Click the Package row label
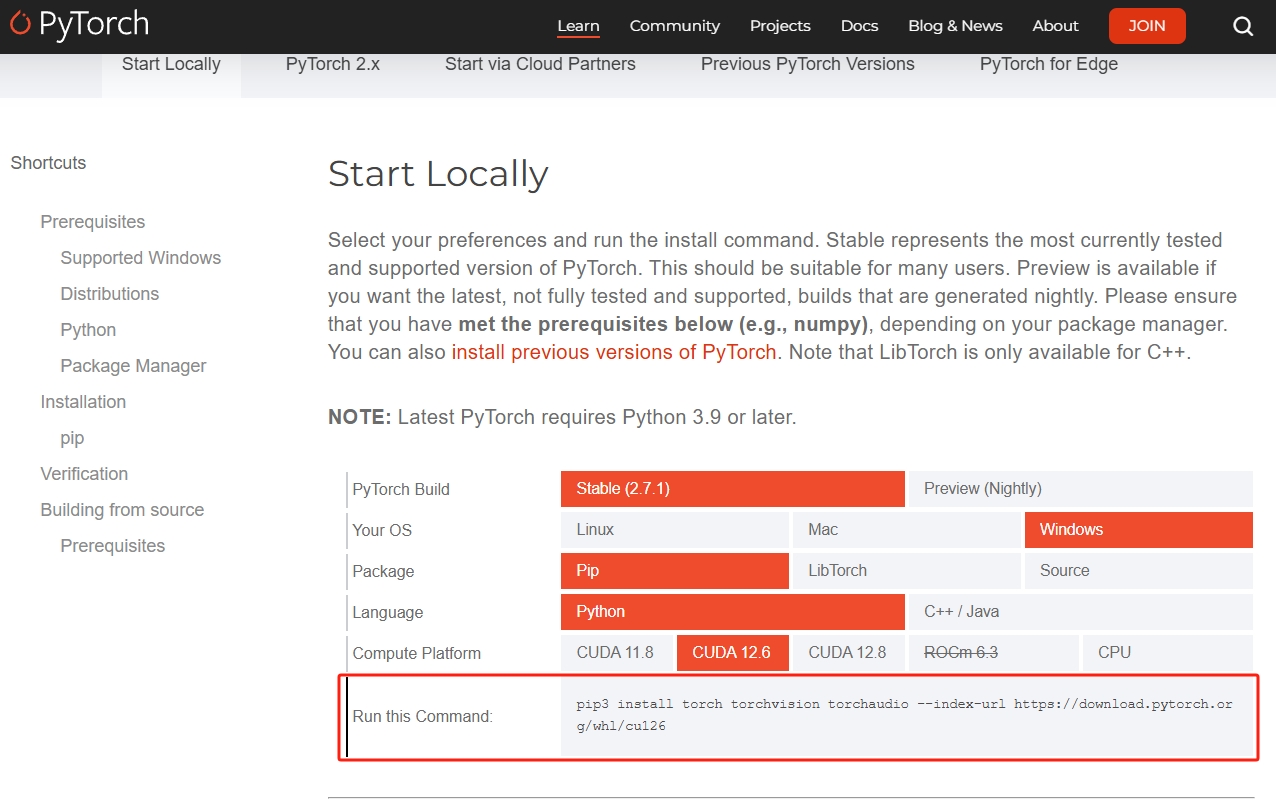Screen dimensions: 1276x808 point(383,572)
